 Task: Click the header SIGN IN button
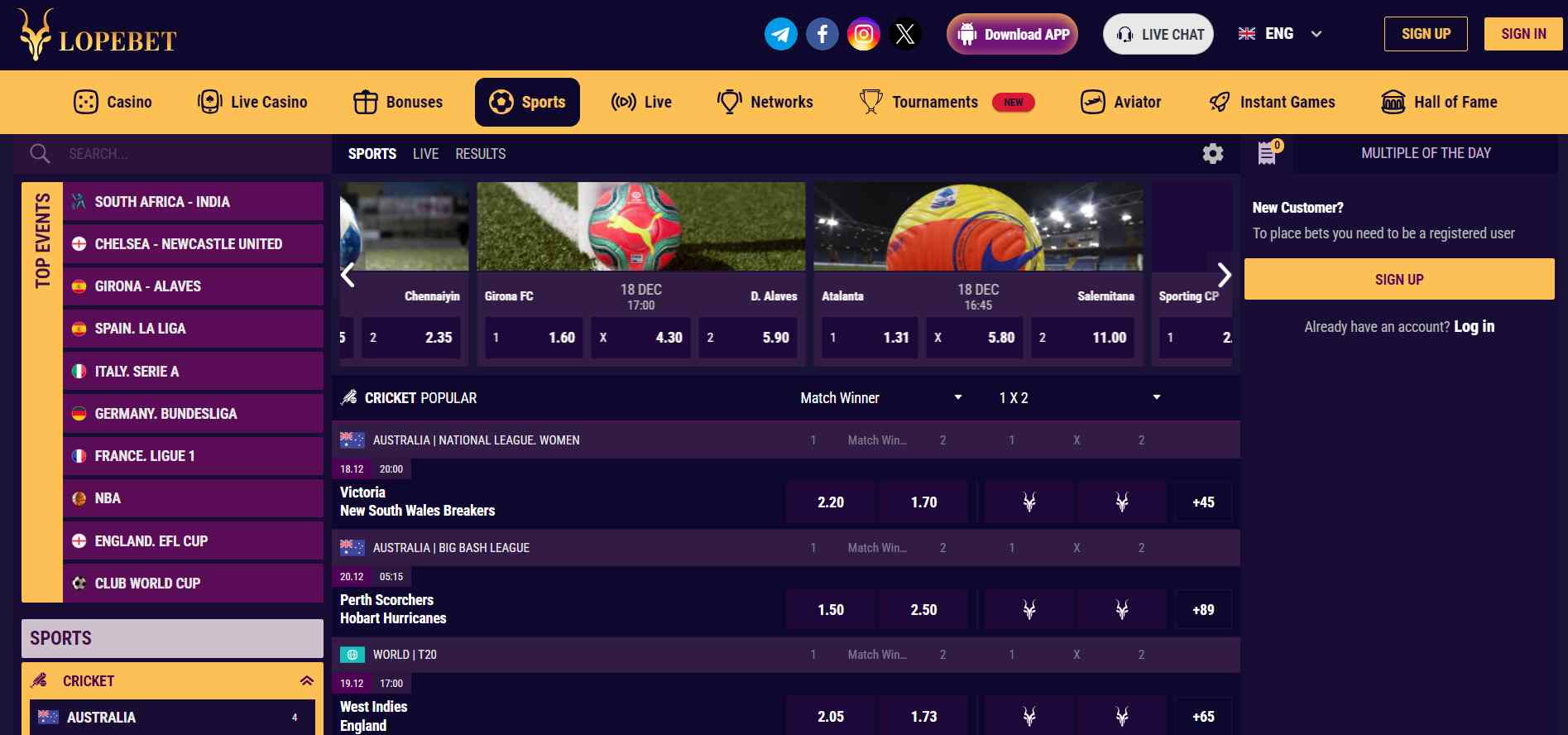(1523, 34)
